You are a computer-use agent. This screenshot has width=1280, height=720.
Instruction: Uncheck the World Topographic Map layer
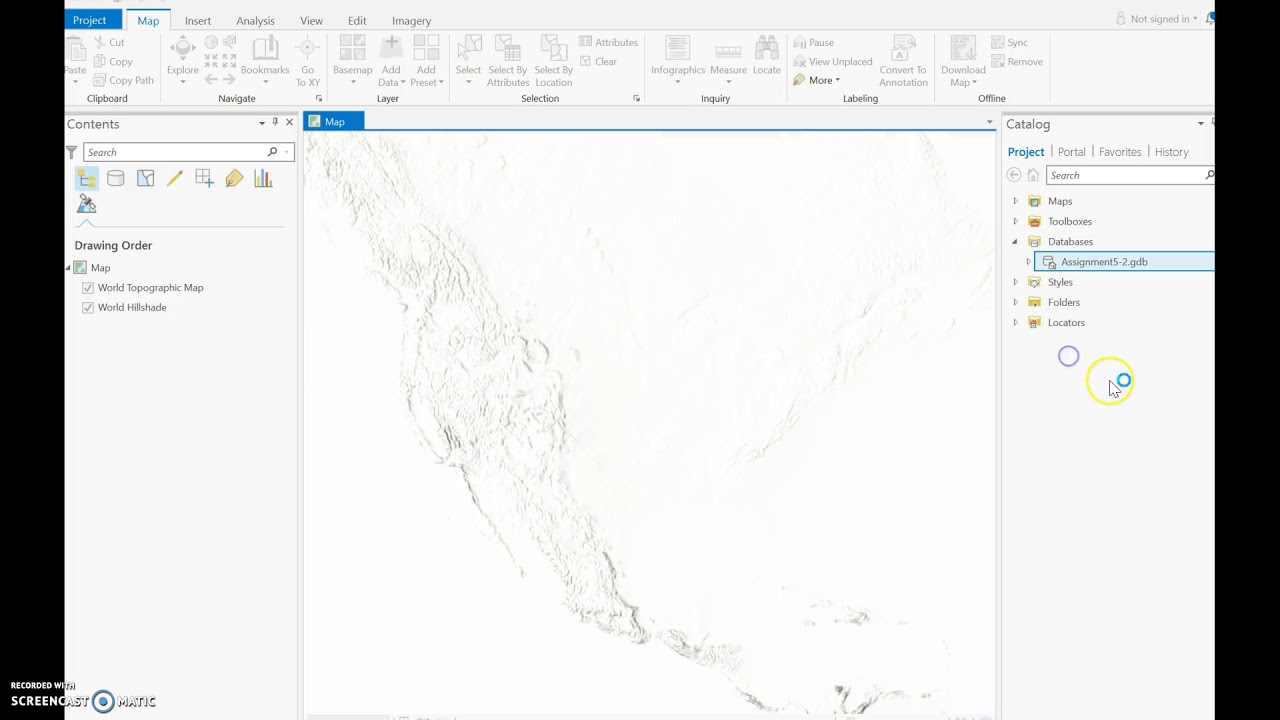click(88, 288)
